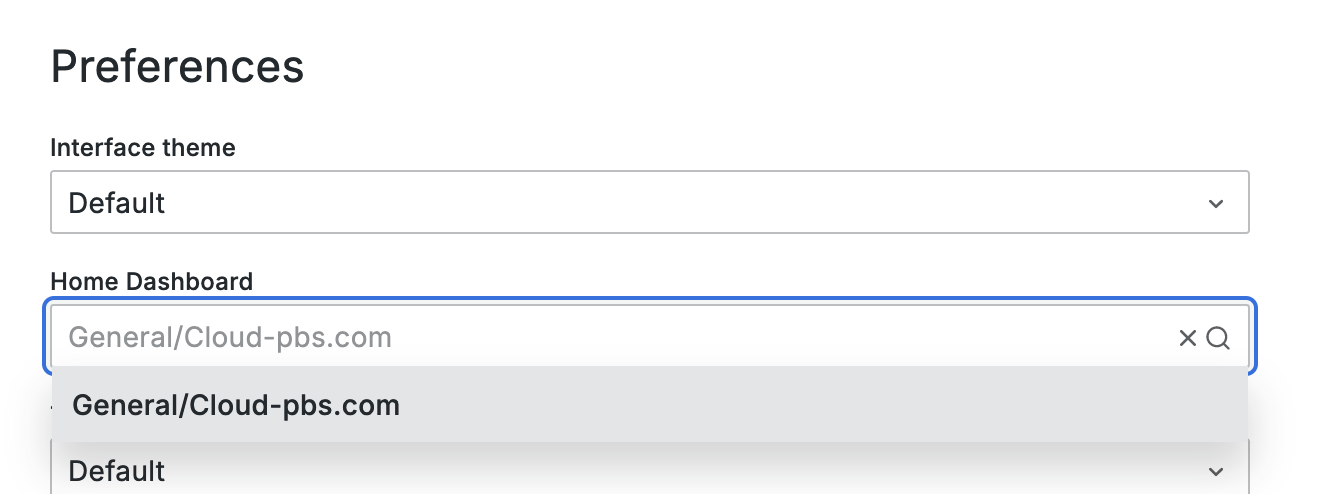The width and height of the screenshot is (1324, 494).
Task: Click the Default text in the lowest select box
Action: pyautogui.click(x=117, y=471)
